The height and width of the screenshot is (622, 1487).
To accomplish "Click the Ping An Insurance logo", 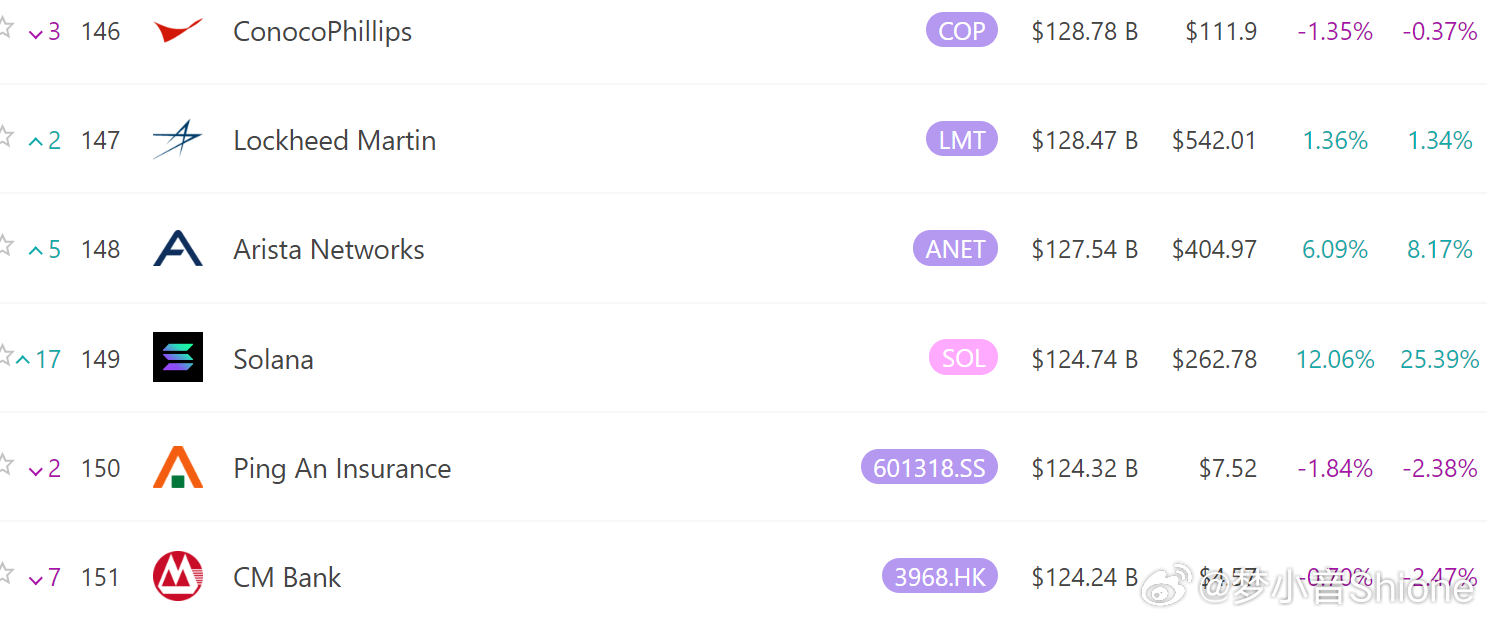I will (178, 467).
